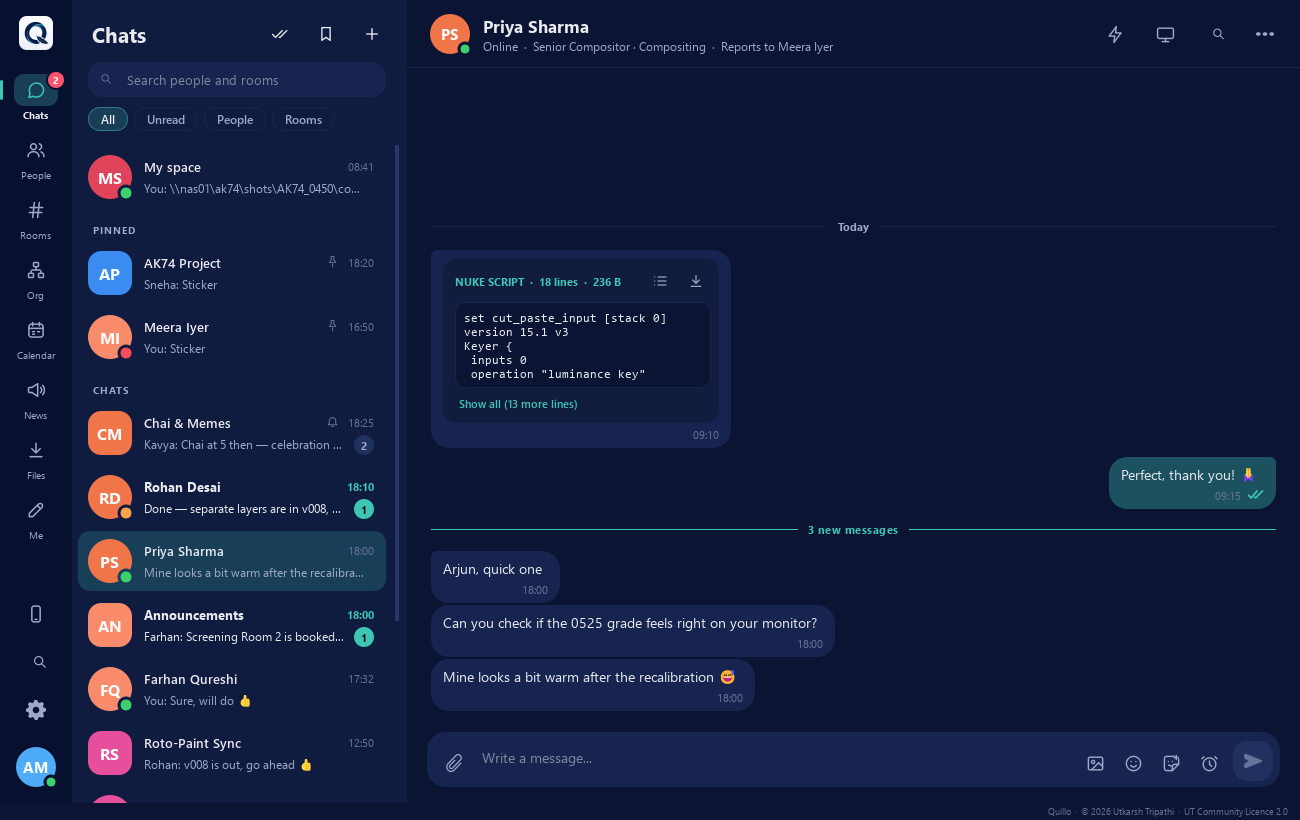Image resolution: width=1300 pixels, height=820 pixels.
Task: Select the All filter tab
Action: [x=108, y=119]
